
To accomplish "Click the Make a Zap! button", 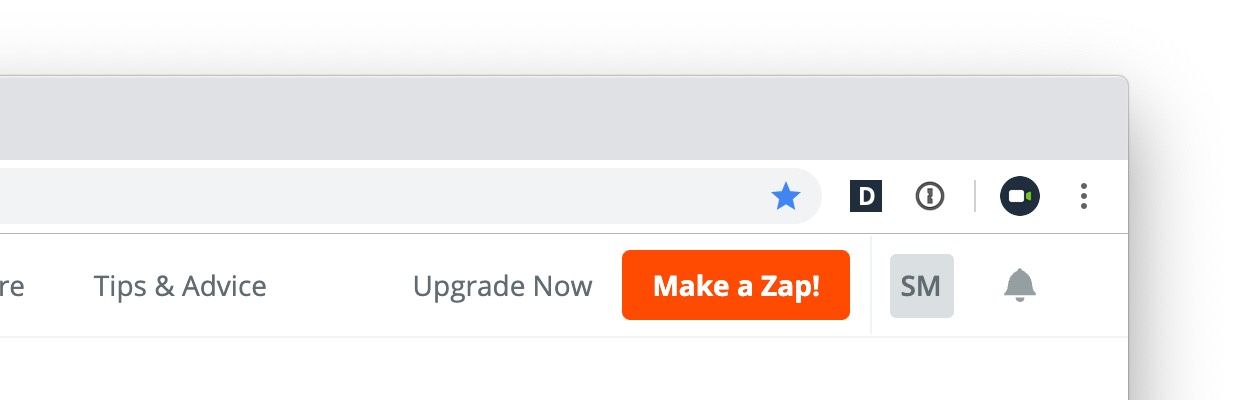I will pyautogui.click(x=736, y=285).
